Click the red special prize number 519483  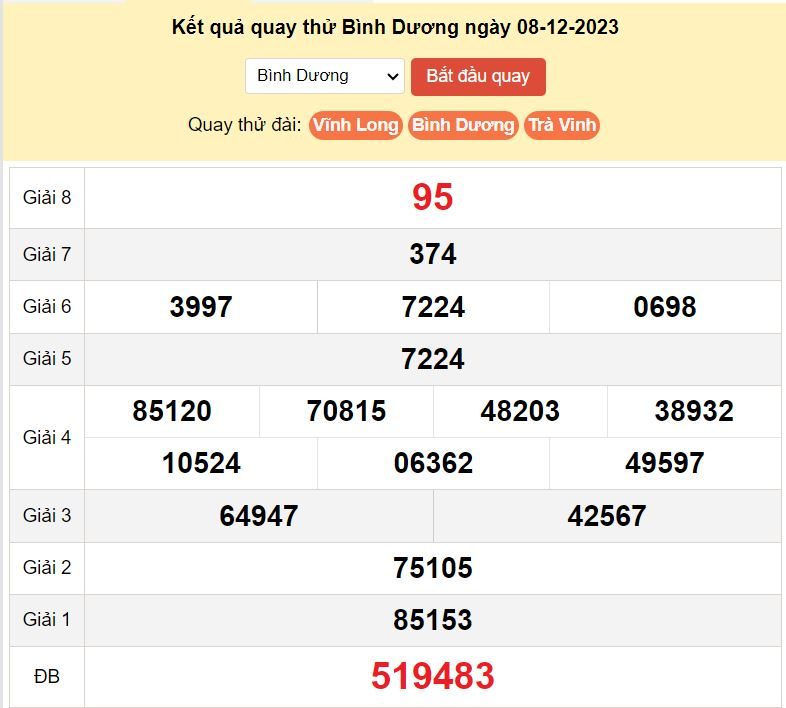click(x=433, y=676)
